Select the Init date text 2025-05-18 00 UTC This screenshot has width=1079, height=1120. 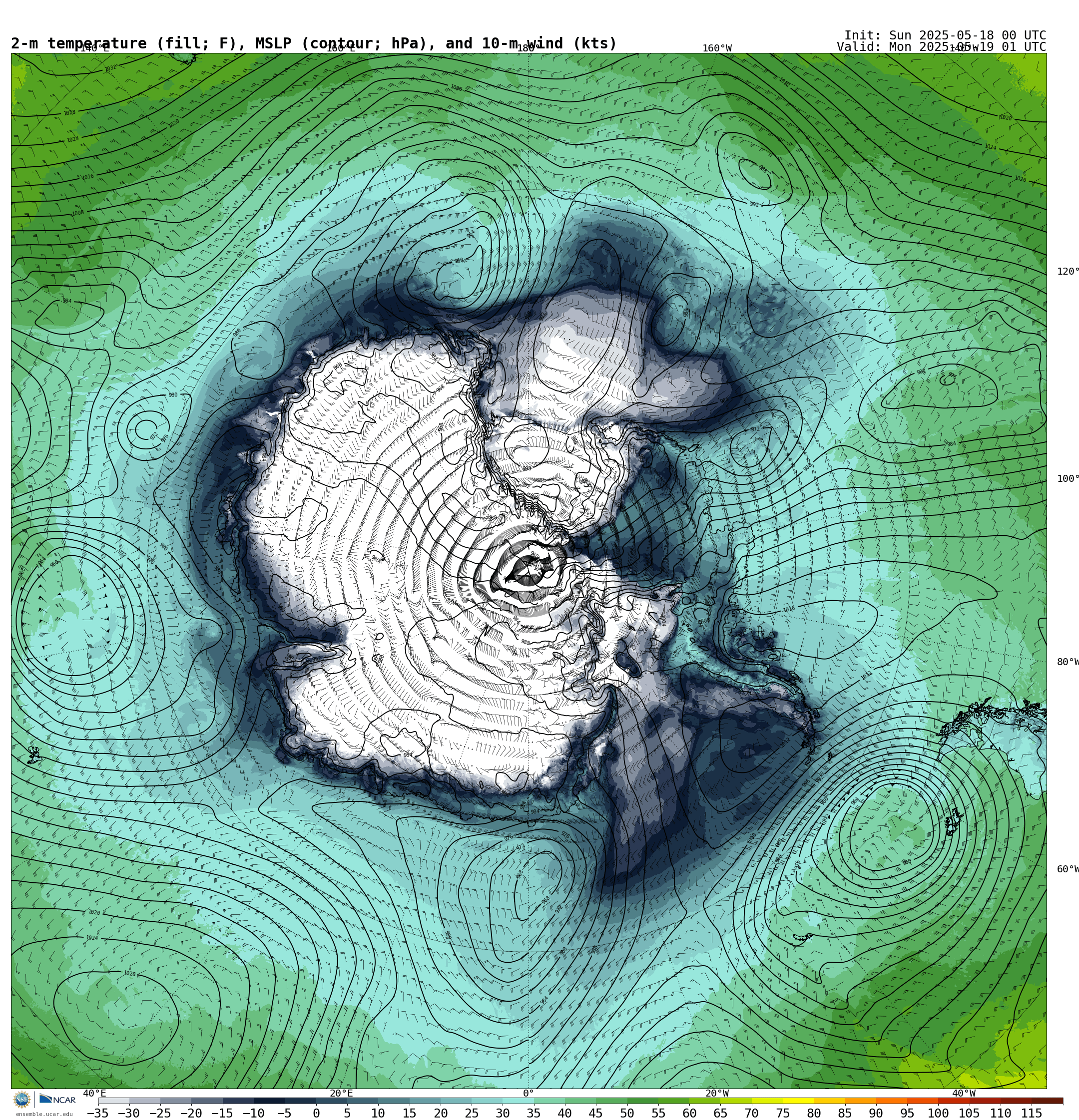(x=983, y=35)
